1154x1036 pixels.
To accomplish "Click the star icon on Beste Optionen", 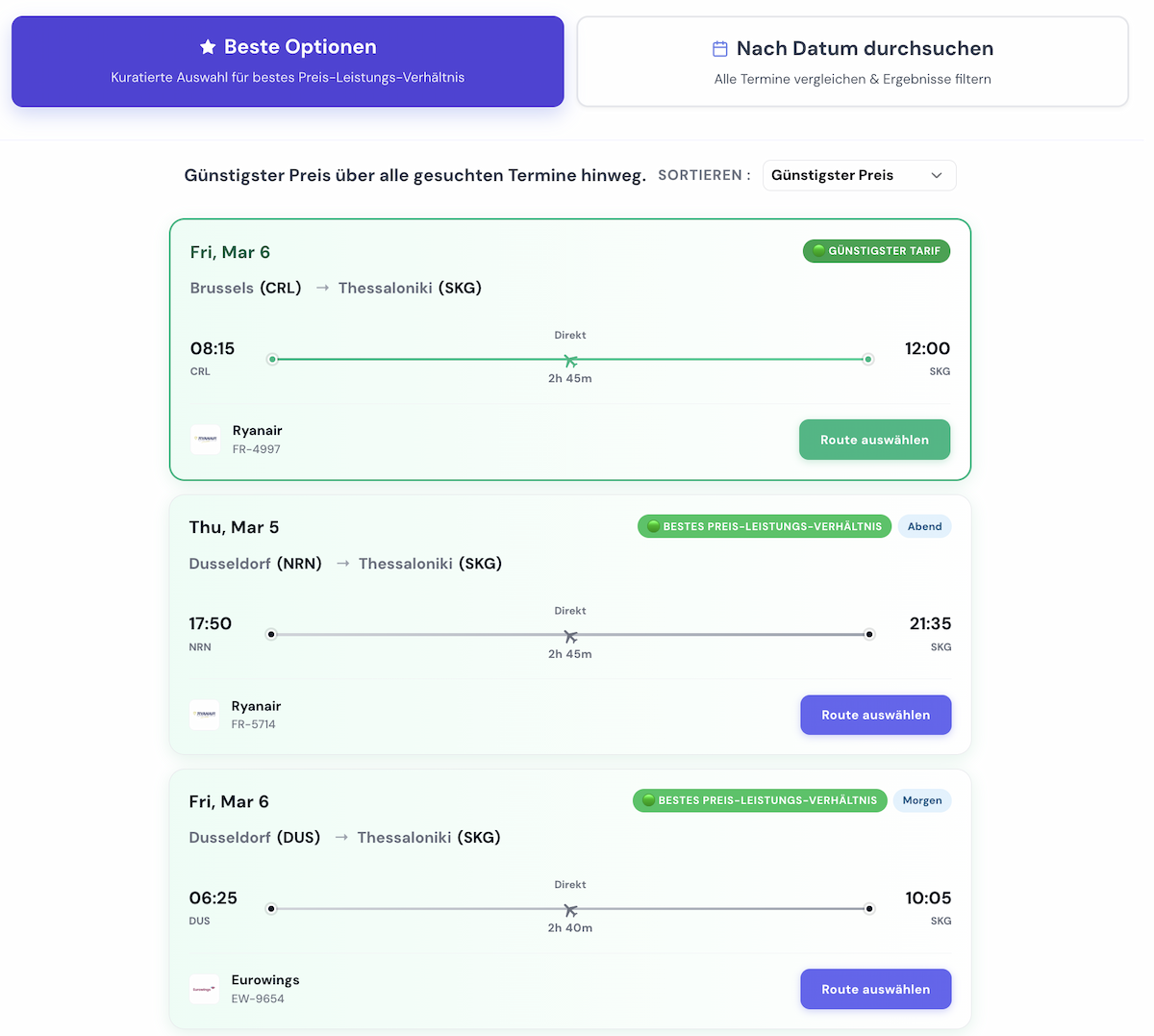I will tap(208, 46).
